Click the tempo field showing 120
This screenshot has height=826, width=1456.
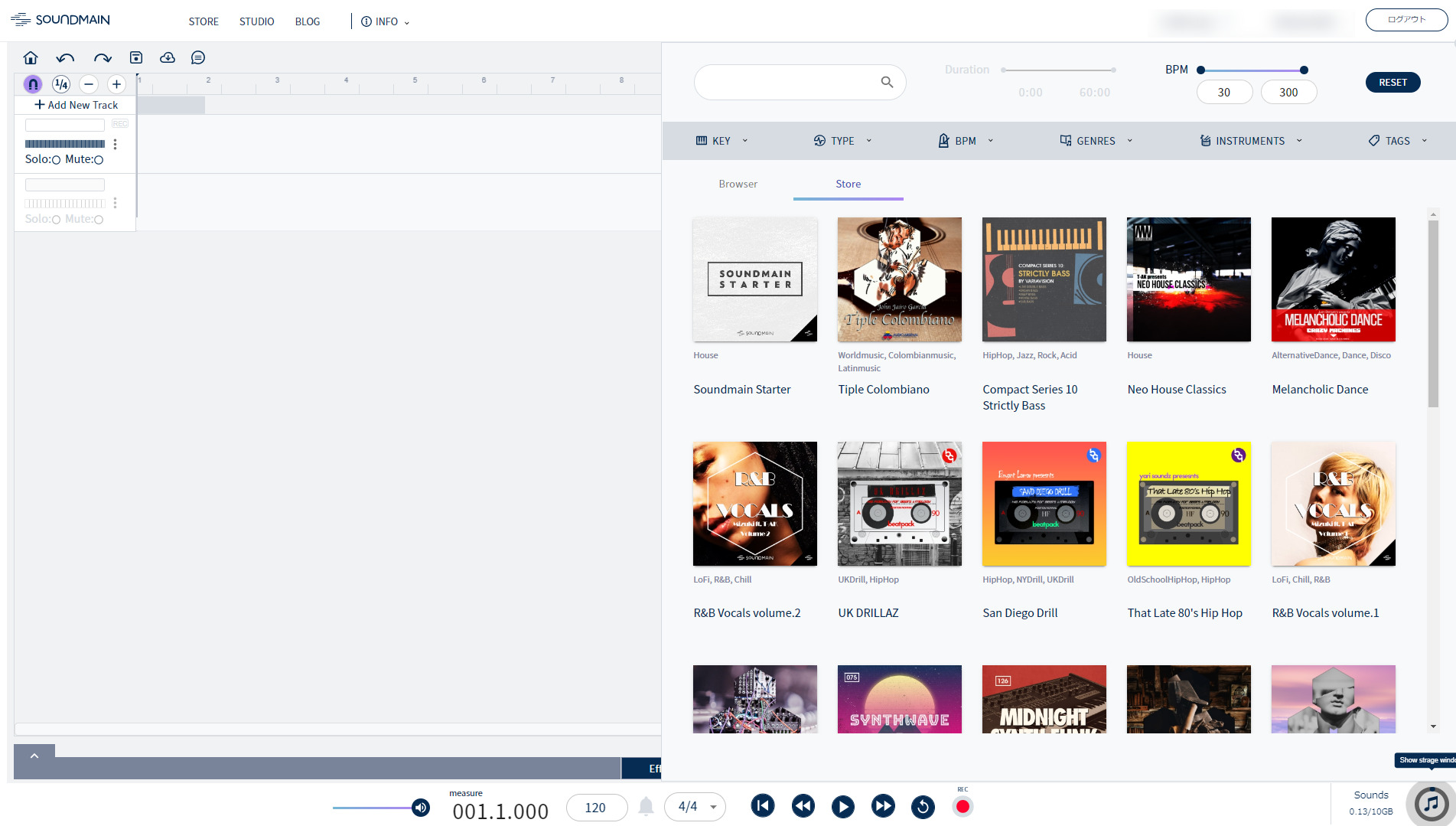[x=596, y=808]
